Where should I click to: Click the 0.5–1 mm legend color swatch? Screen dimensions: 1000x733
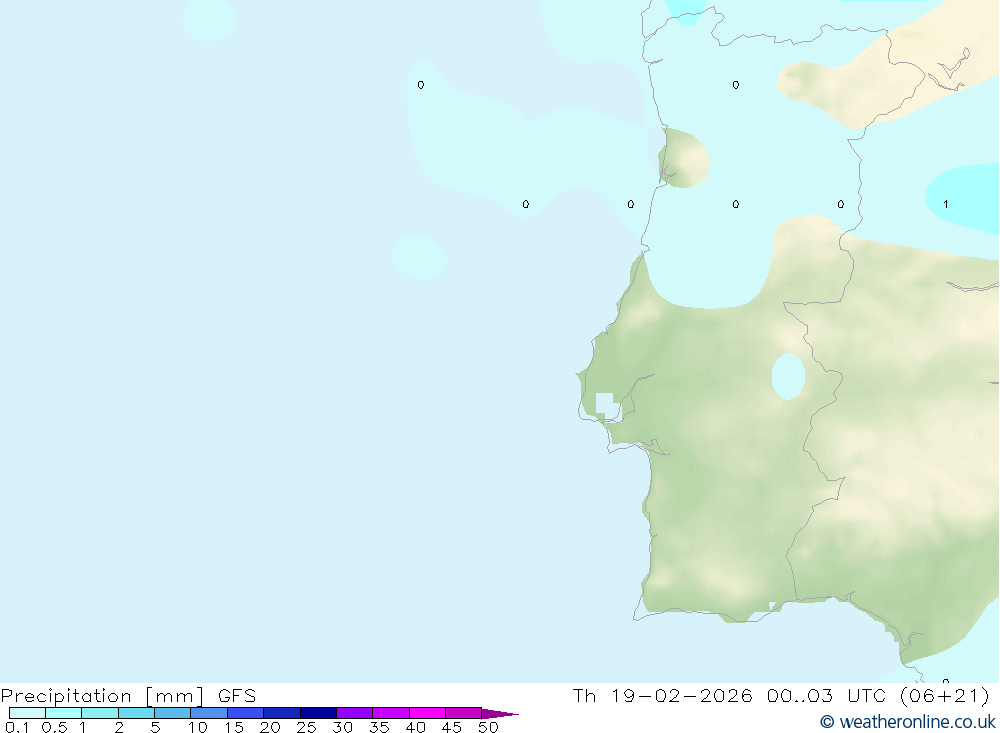(64, 713)
